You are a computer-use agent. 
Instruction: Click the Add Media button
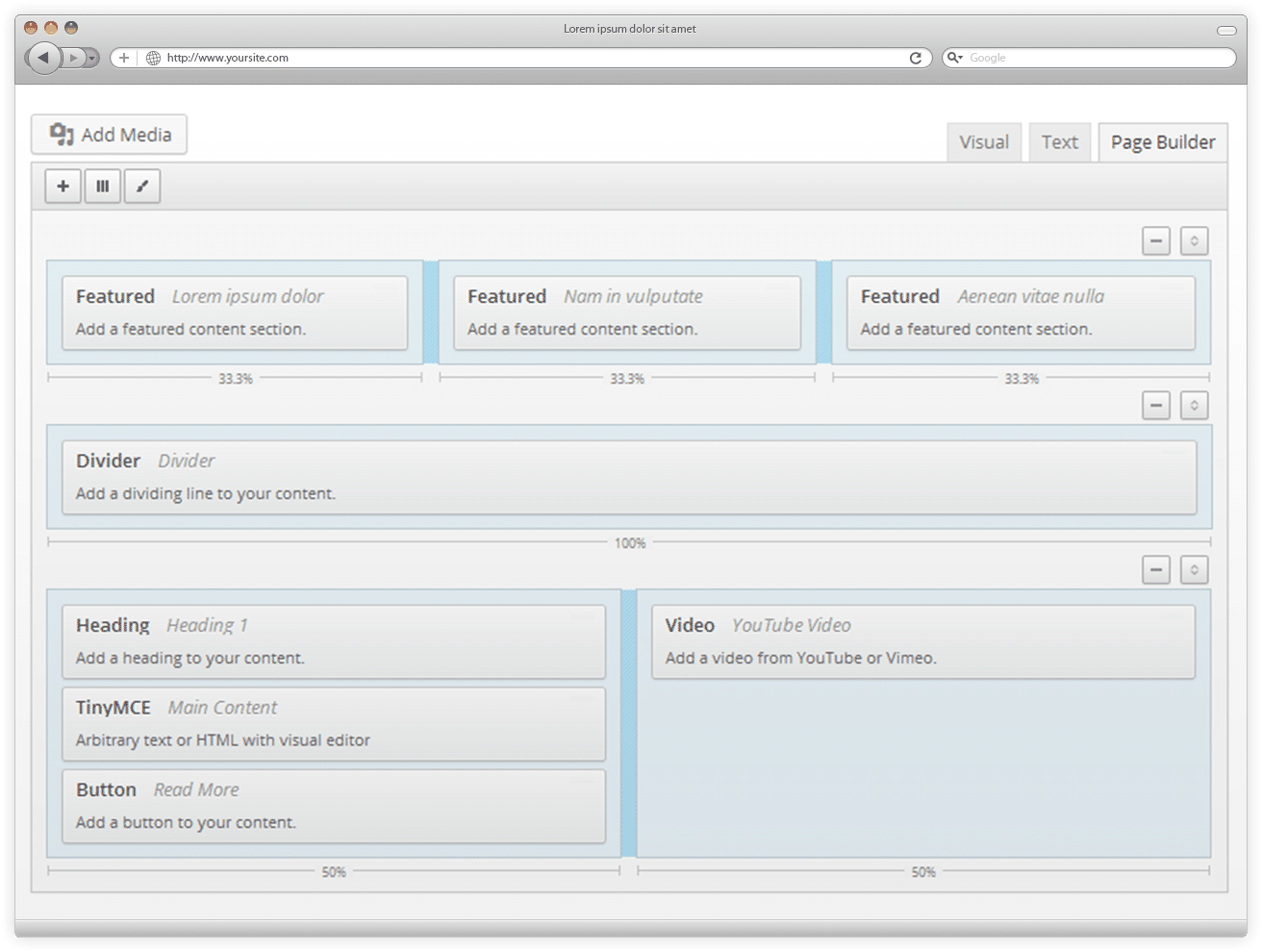tap(110, 135)
